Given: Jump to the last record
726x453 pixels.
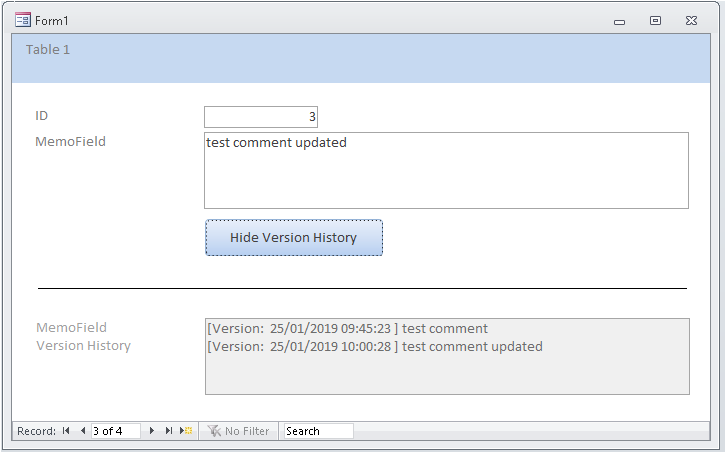Looking at the screenshot, I should point(169,431).
